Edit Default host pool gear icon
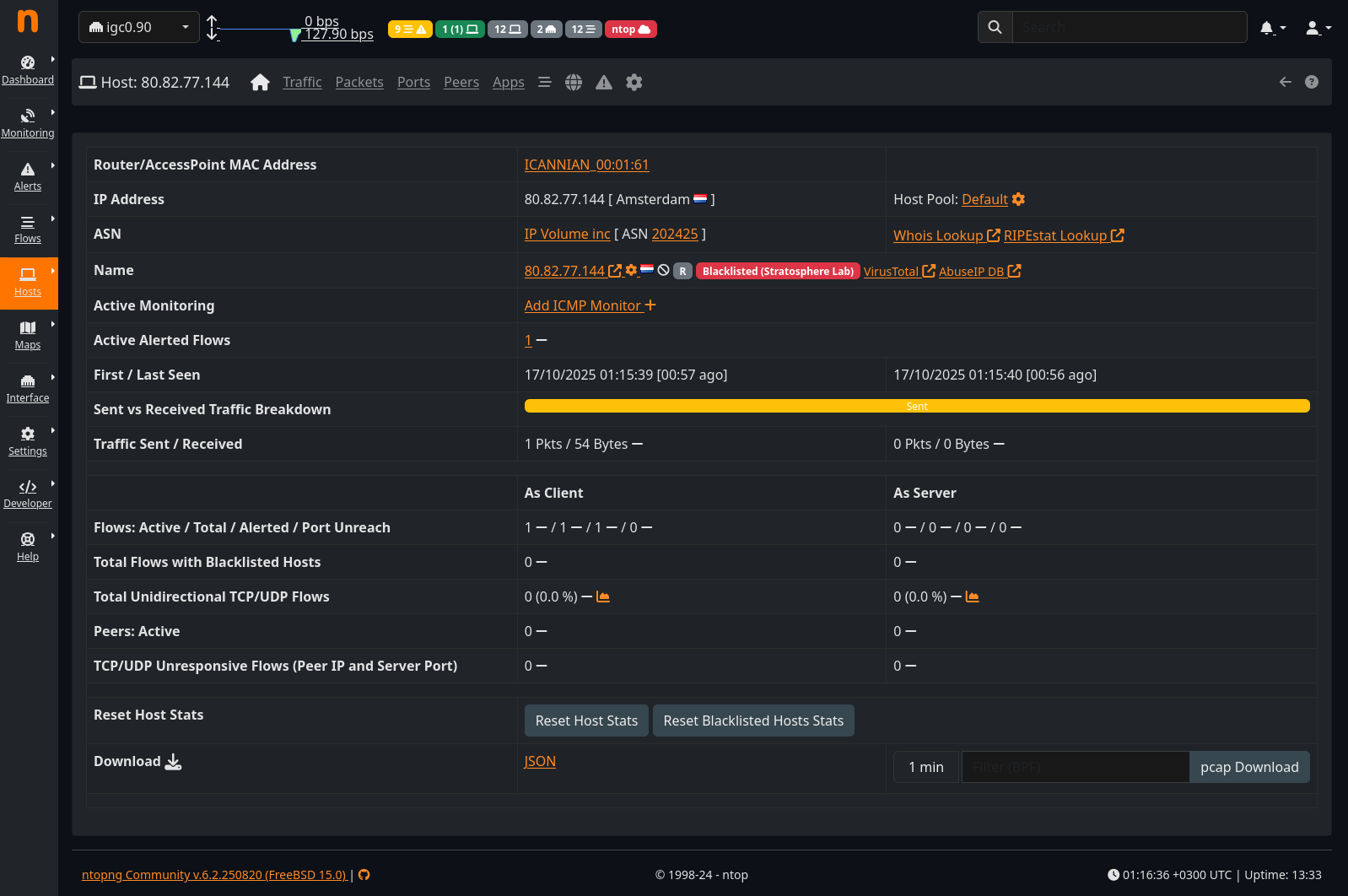This screenshot has width=1348, height=896. (1019, 199)
